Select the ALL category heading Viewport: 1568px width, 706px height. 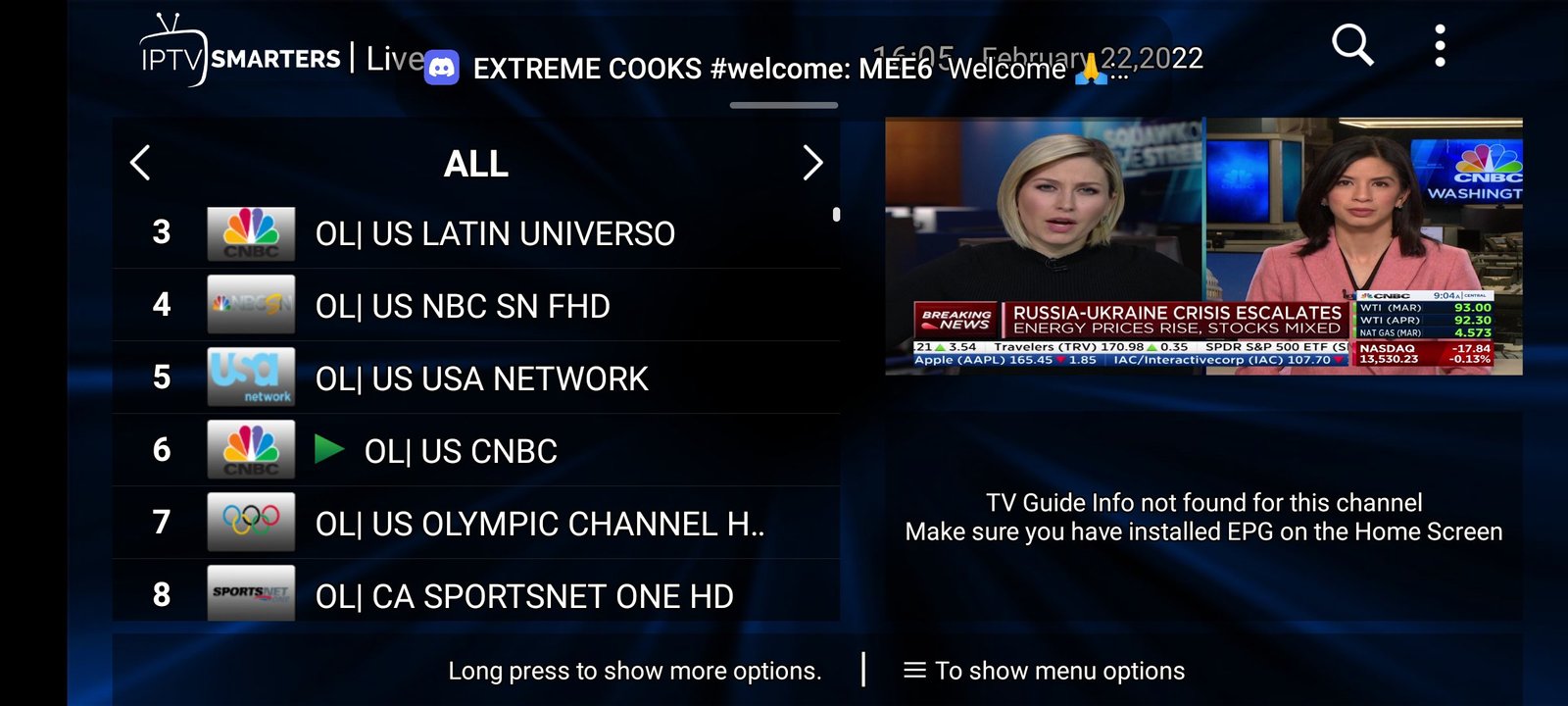(x=476, y=164)
